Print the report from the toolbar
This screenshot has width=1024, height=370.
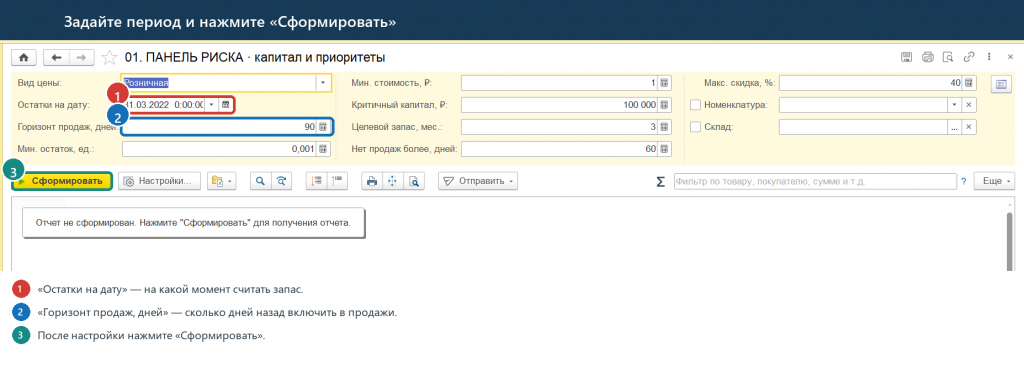[x=372, y=181]
